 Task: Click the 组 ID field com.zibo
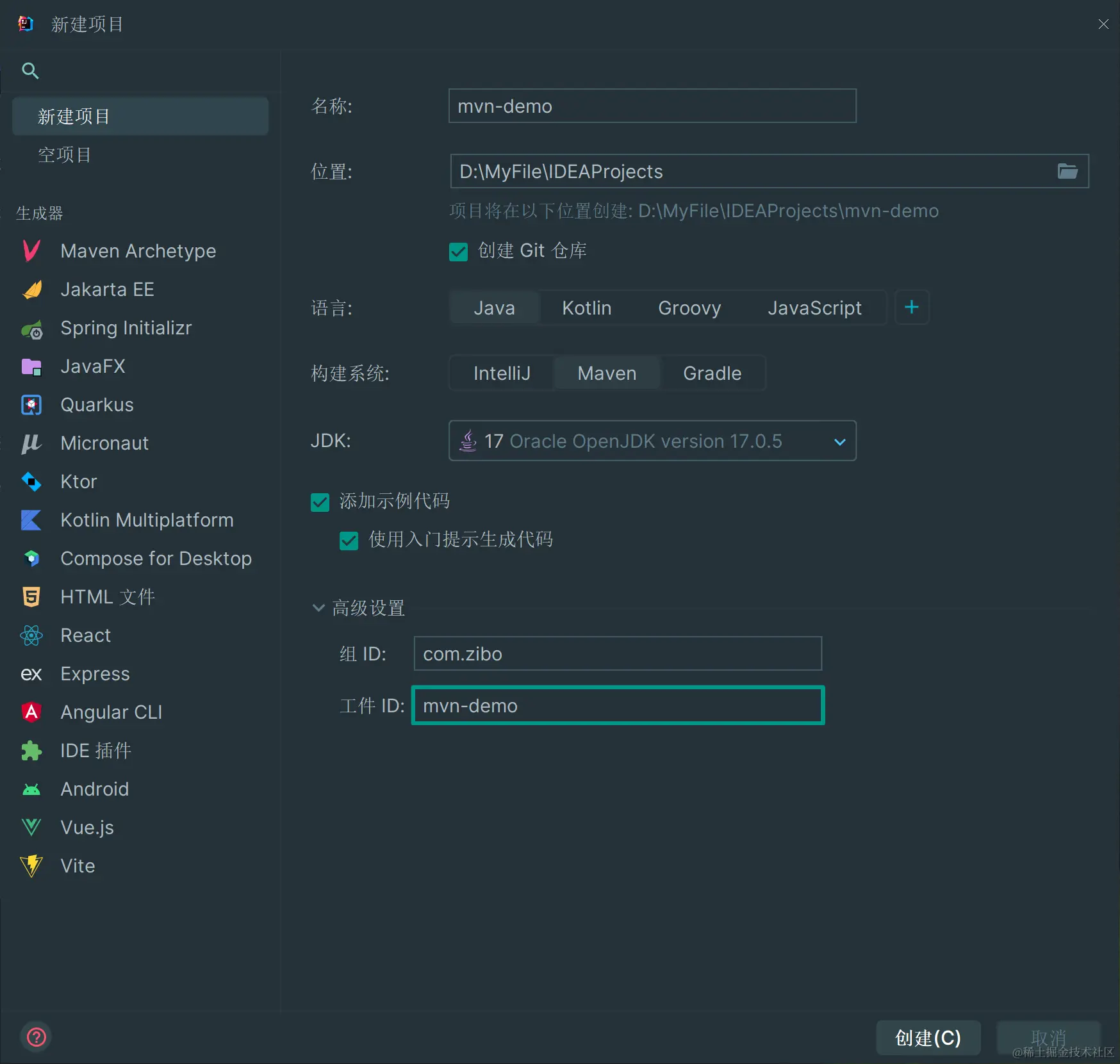(x=618, y=653)
